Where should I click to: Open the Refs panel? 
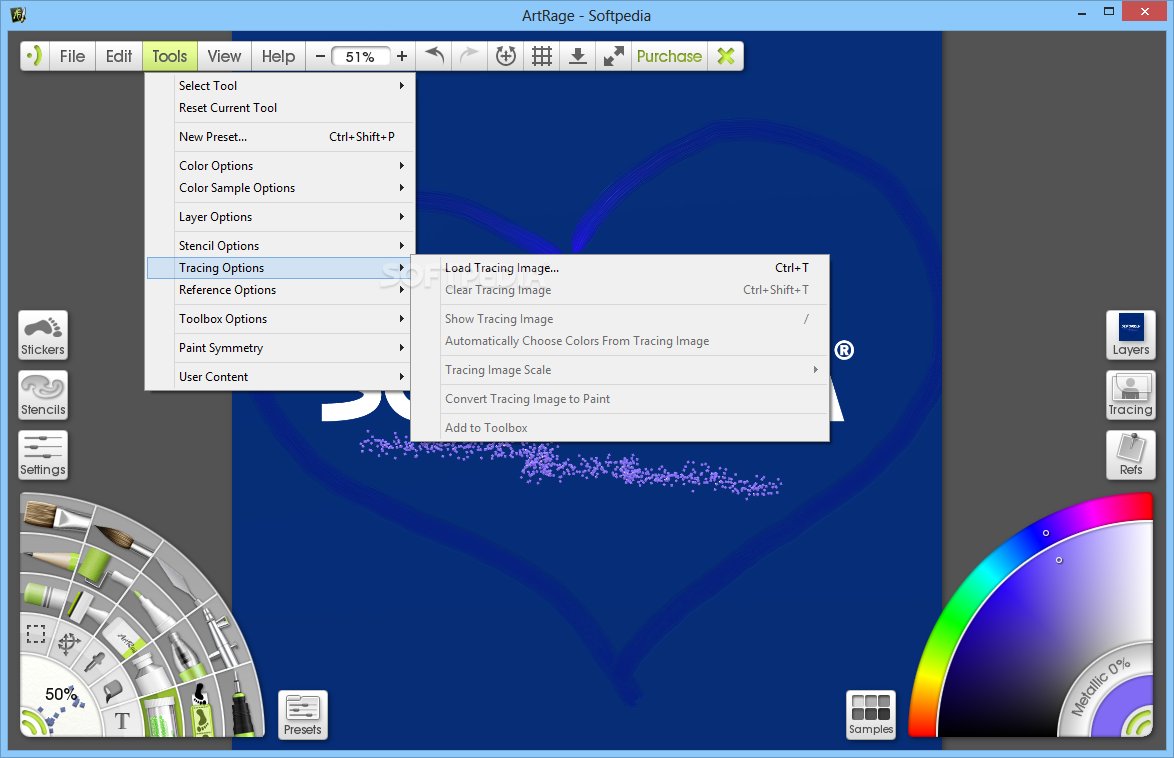tap(1131, 455)
